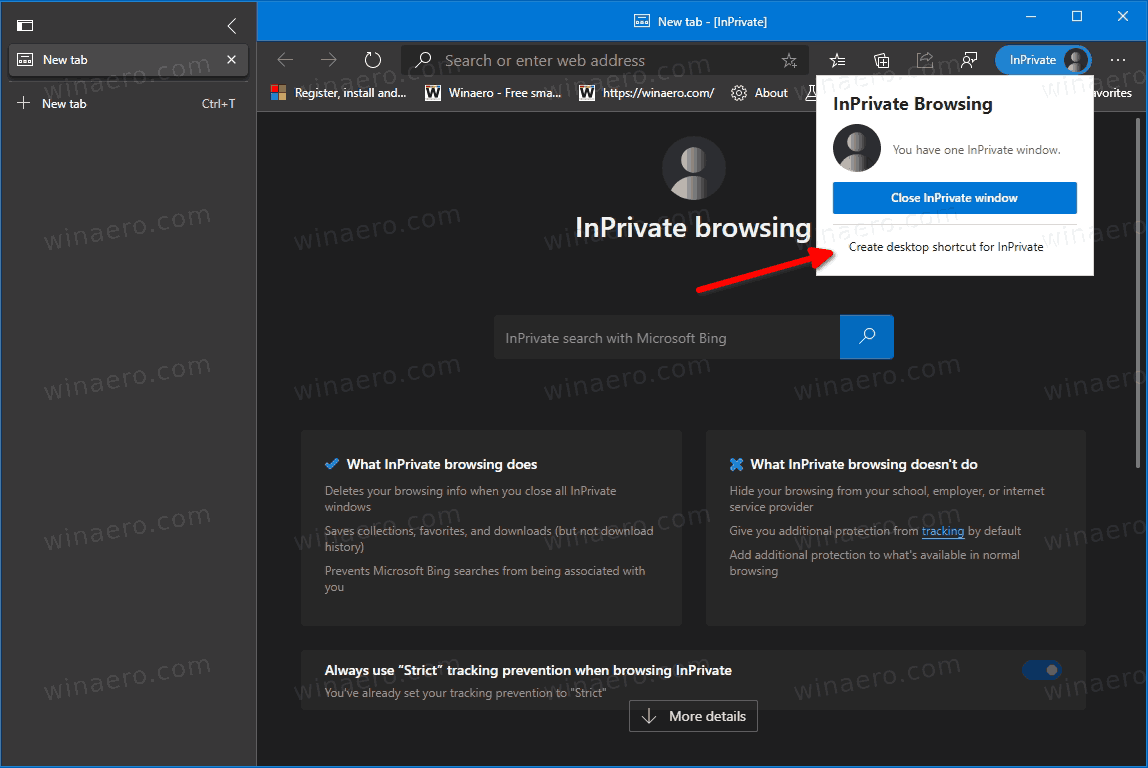Image resolution: width=1148 pixels, height=768 pixels.
Task: Click the Share icon in toolbar
Action: (x=925, y=60)
